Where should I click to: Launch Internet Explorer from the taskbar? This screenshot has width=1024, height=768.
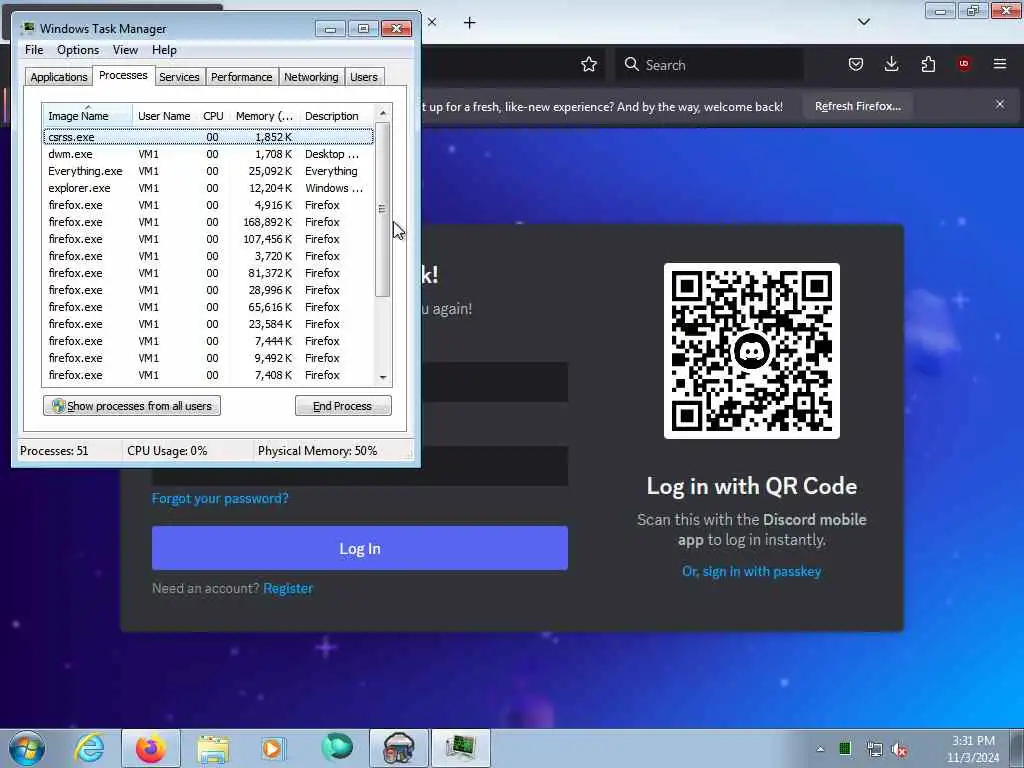[x=89, y=748]
